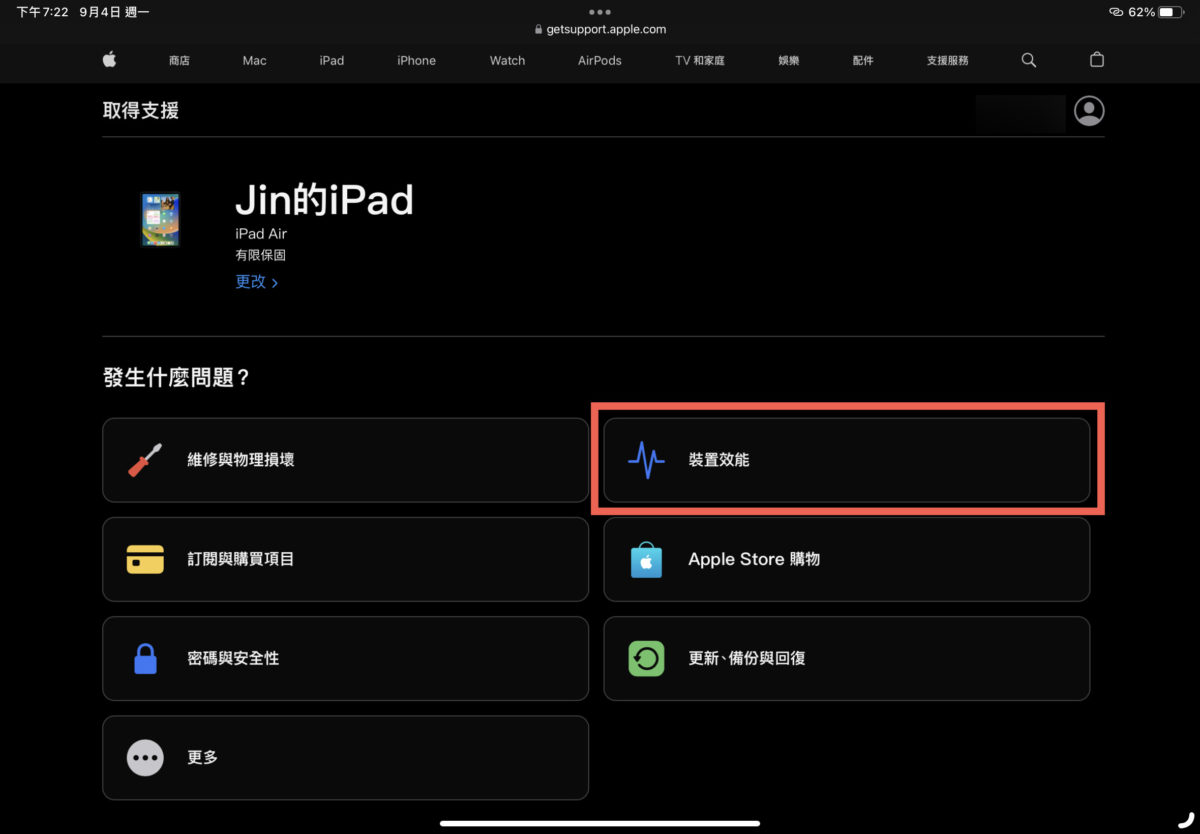Select the yellow credit card icon
The width and height of the screenshot is (1200, 834).
point(145,559)
